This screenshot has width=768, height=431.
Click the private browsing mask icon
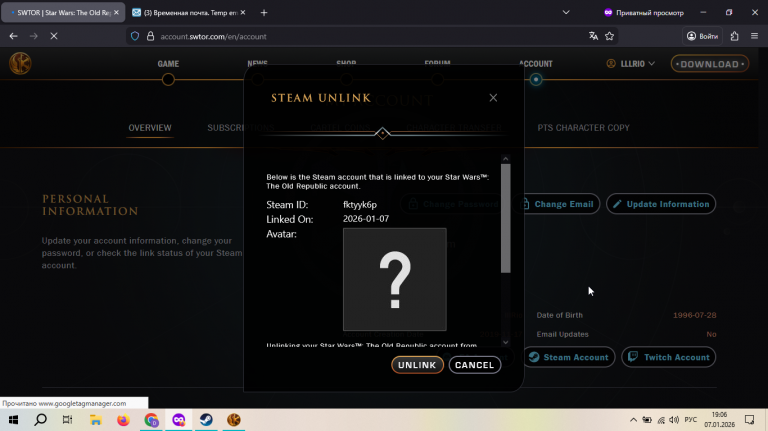[608, 13]
